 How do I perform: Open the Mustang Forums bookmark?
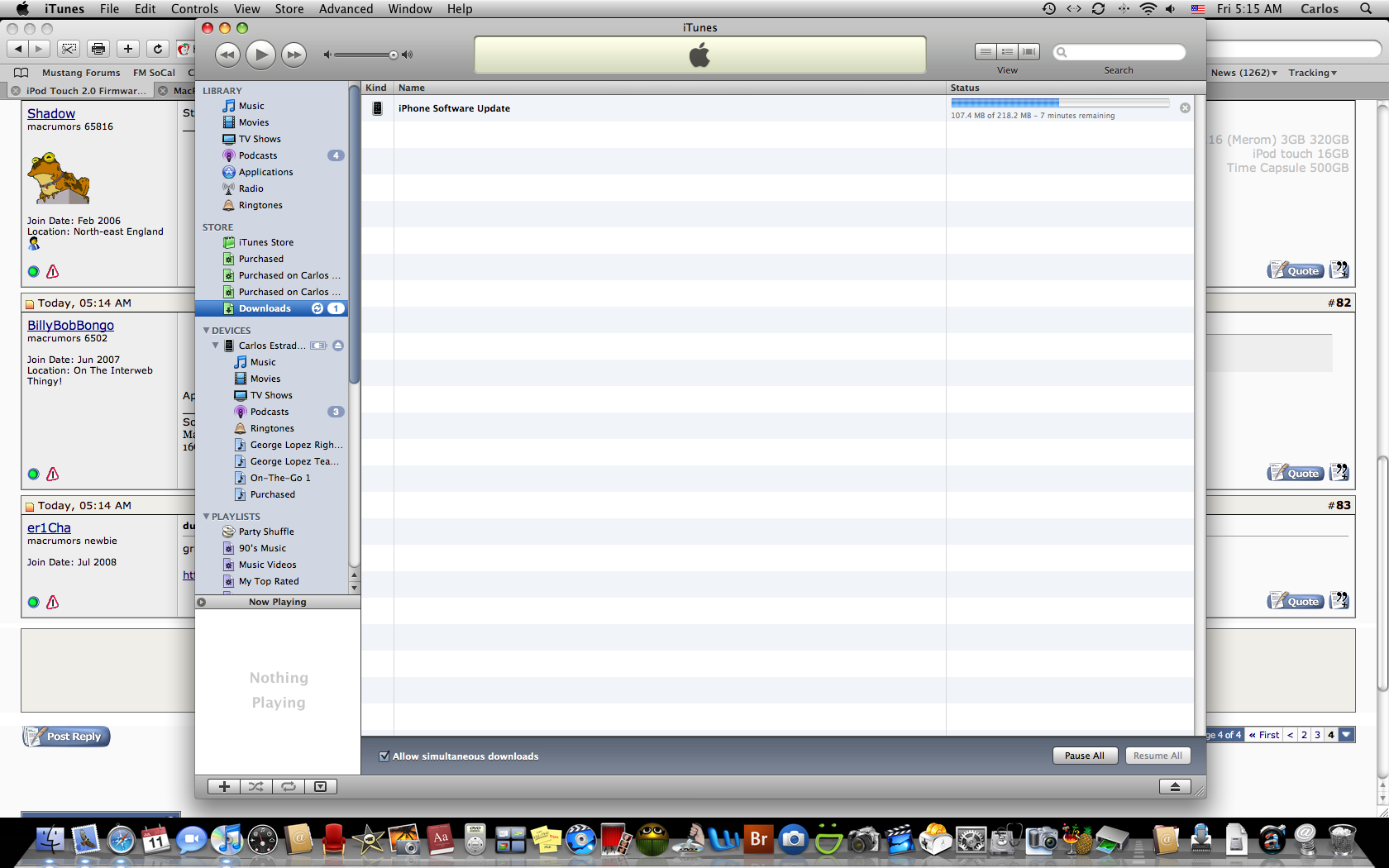[81, 73]
